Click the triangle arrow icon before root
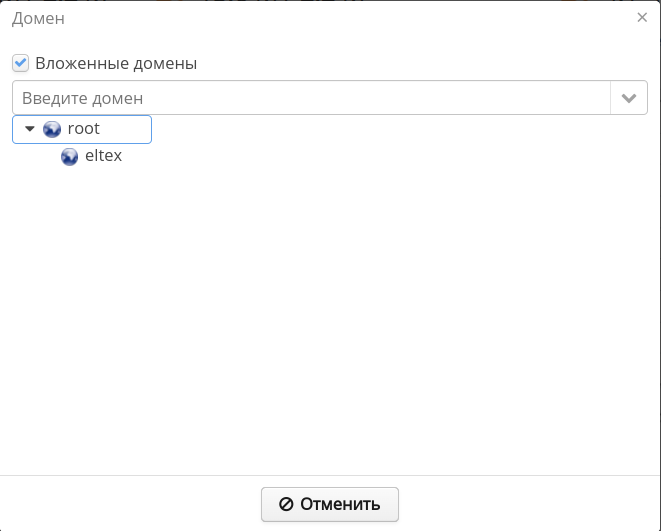This screenshot has height=531, width=661. (x=30, y=129)
